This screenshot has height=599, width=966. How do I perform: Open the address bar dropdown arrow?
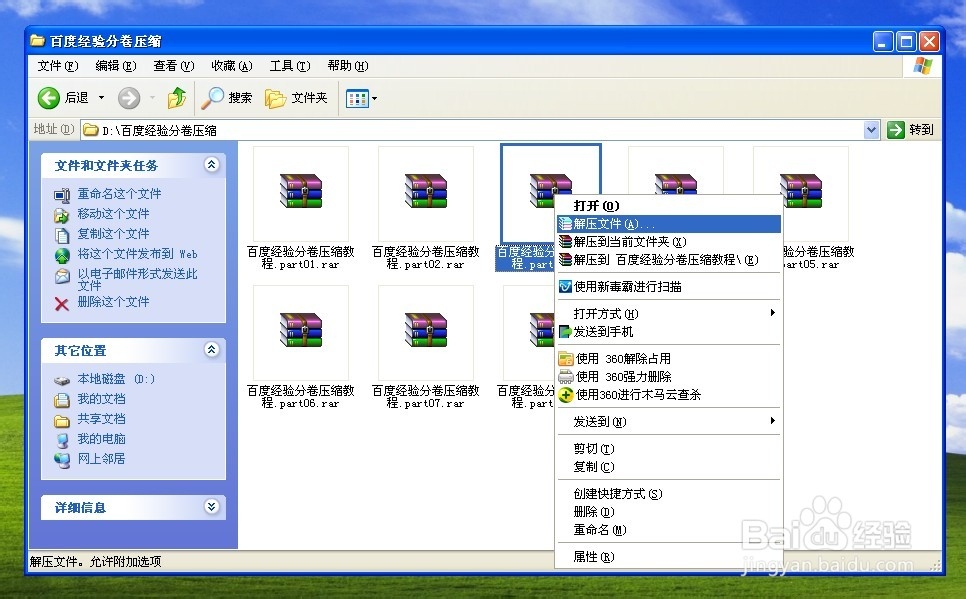pos(870,129)
